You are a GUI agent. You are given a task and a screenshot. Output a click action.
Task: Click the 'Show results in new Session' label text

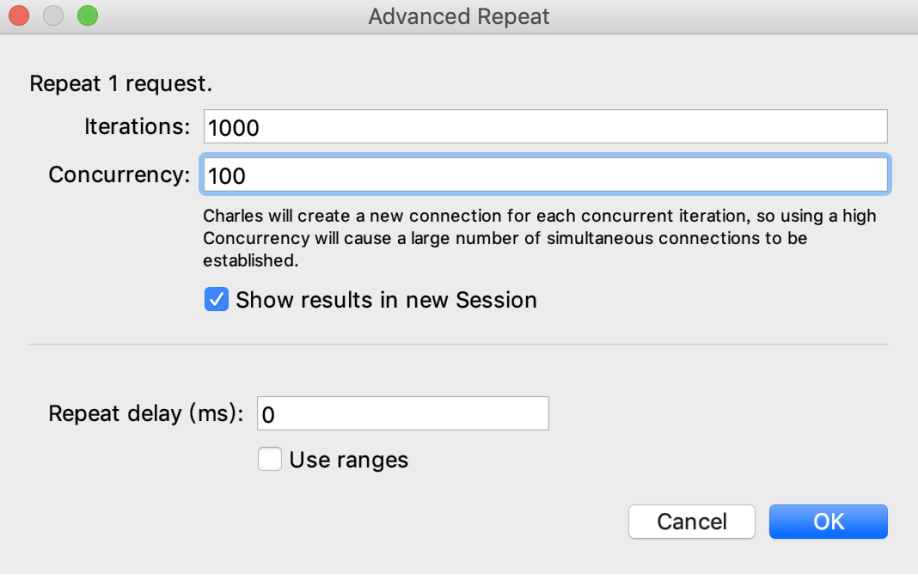point(386,300)
